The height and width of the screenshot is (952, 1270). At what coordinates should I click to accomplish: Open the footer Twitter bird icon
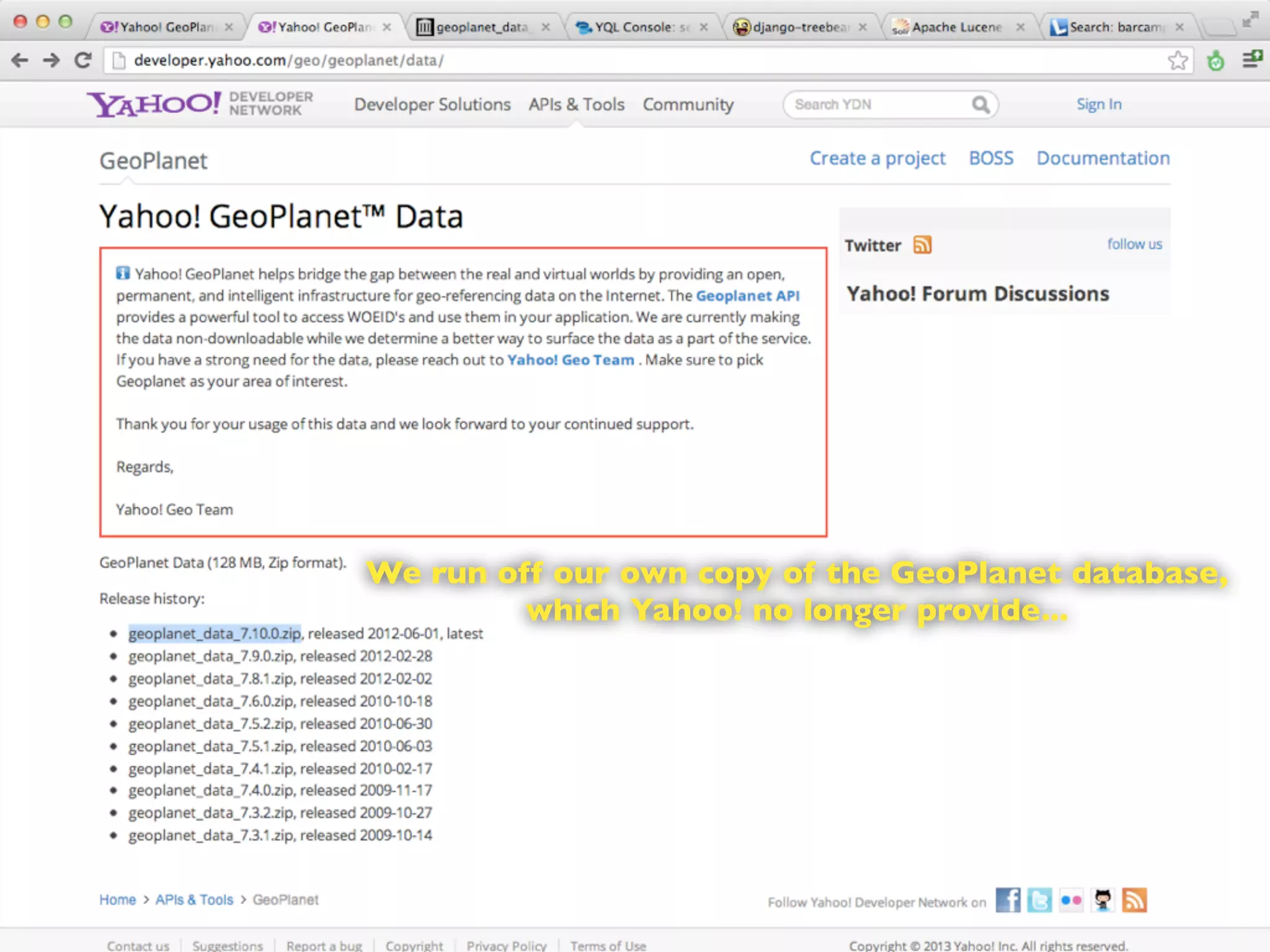click(x=1039, y=900)
